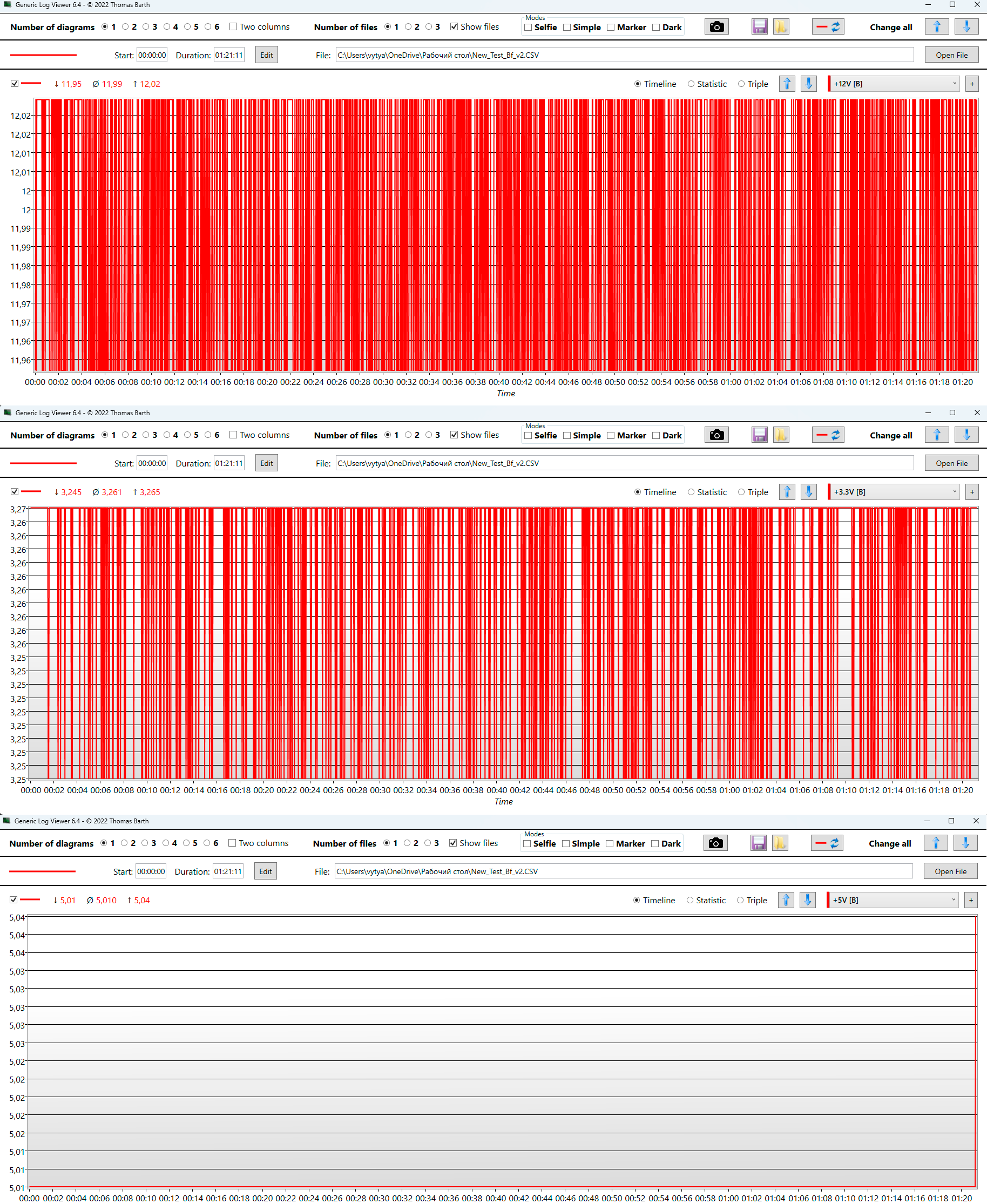
Task: Move +12V diagram channel down with blue arrow
Action: click(x=808, y=84)
